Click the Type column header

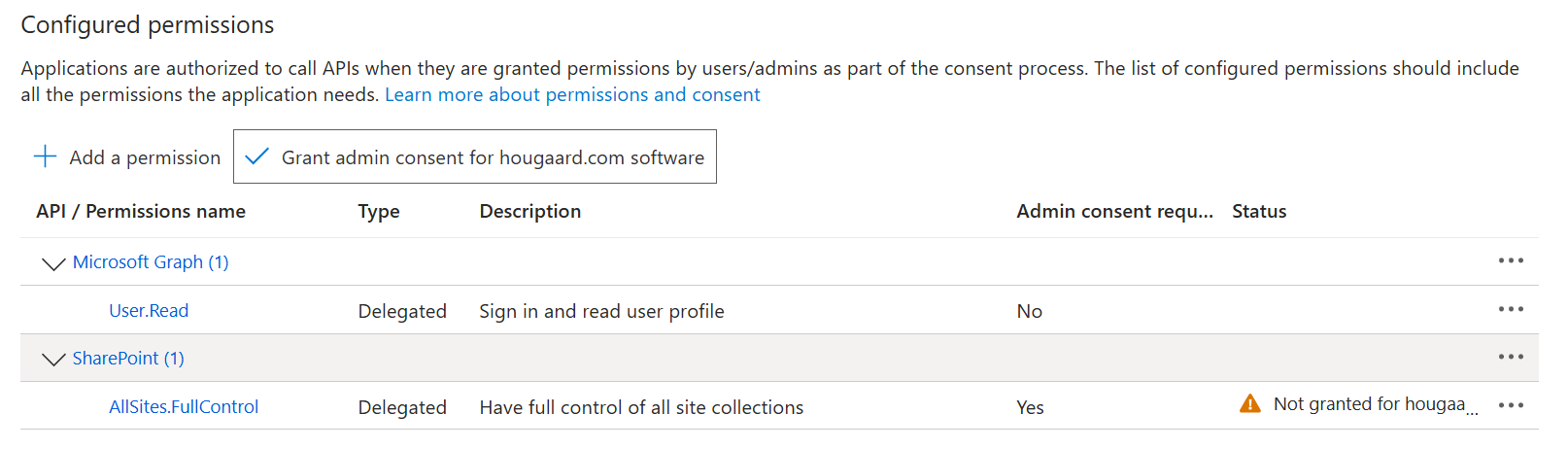(x=379, y=211)
